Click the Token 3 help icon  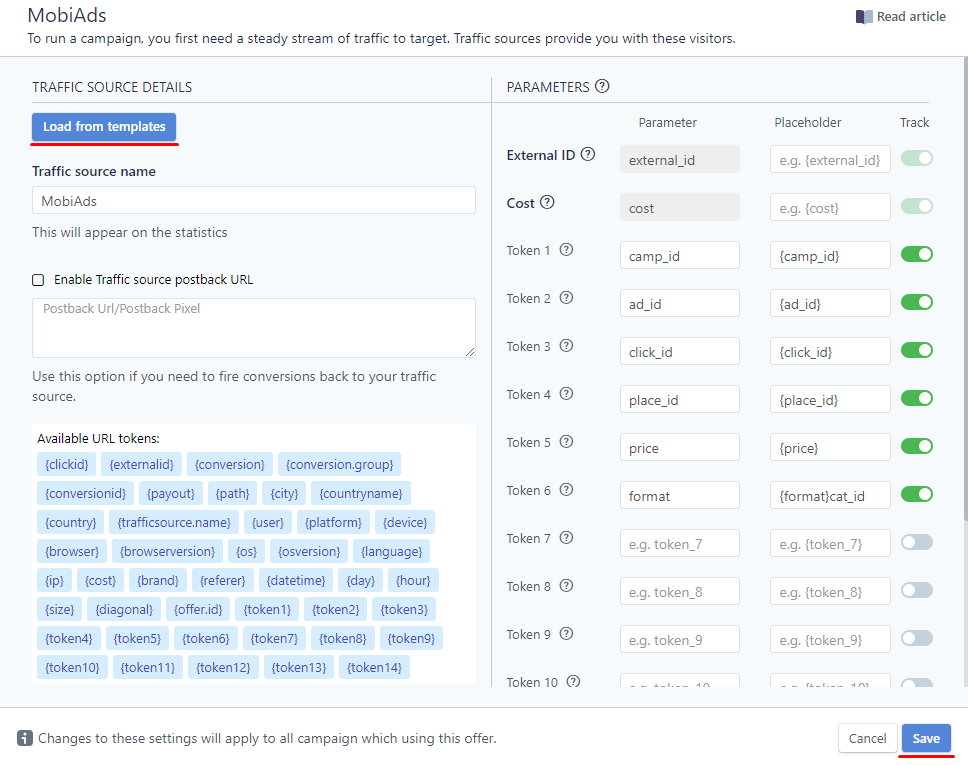point(566,346)
